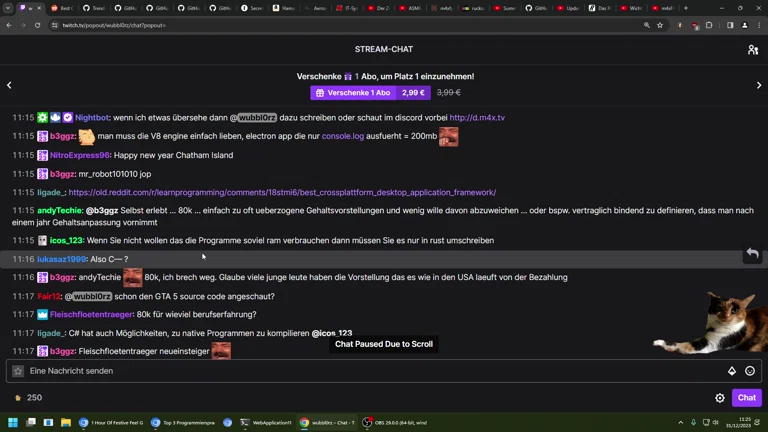This screenshot has width=768, height=432.
Task: Switch to the 'Das F' tab
Action: [600, 8]
